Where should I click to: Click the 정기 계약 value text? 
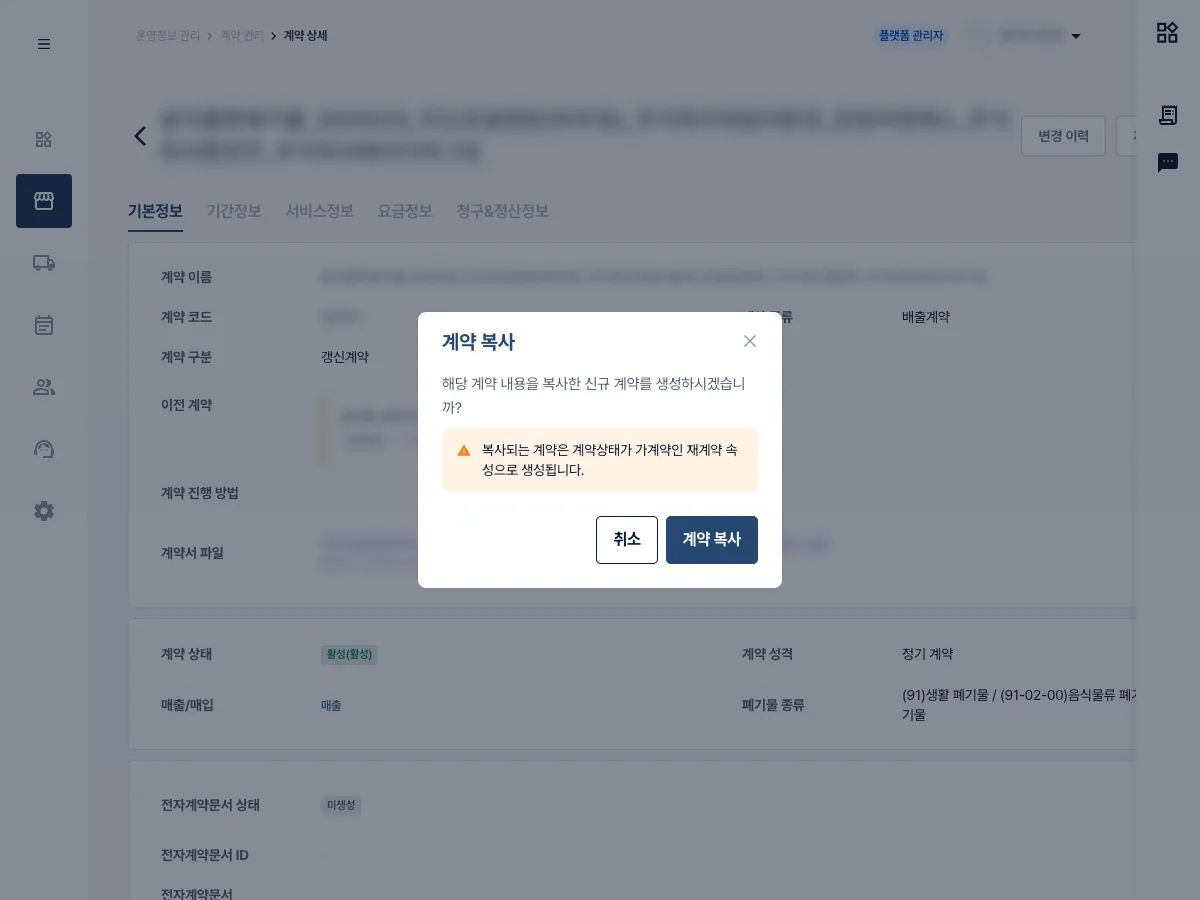click(x=928, y=654)
